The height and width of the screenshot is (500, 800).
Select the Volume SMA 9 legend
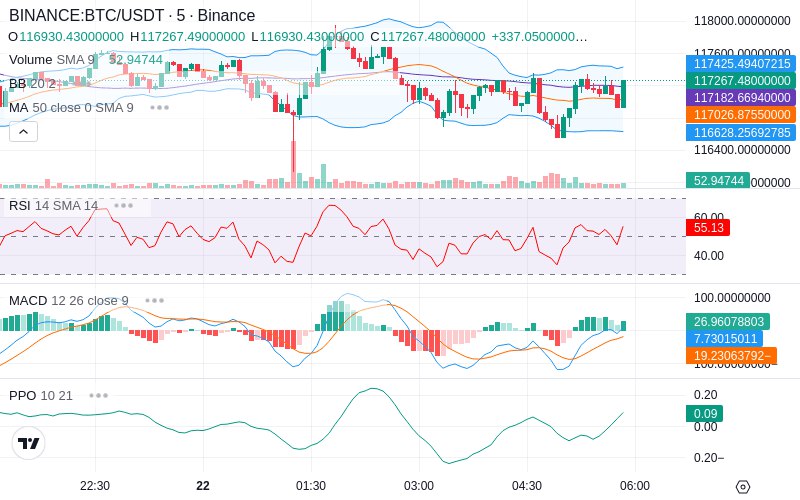coord(52,60)
